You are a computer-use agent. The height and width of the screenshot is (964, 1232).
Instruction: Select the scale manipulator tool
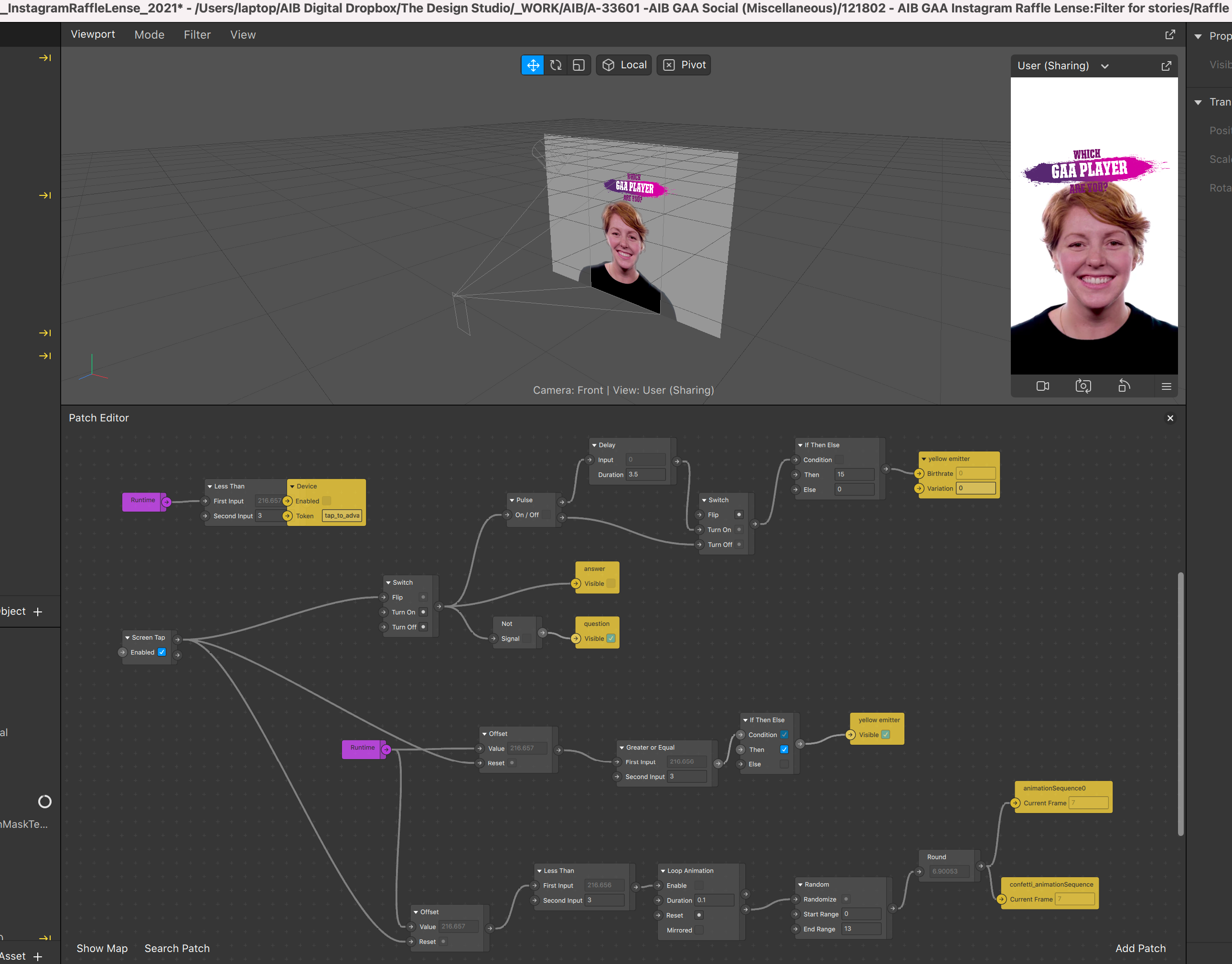coord(579,65)
